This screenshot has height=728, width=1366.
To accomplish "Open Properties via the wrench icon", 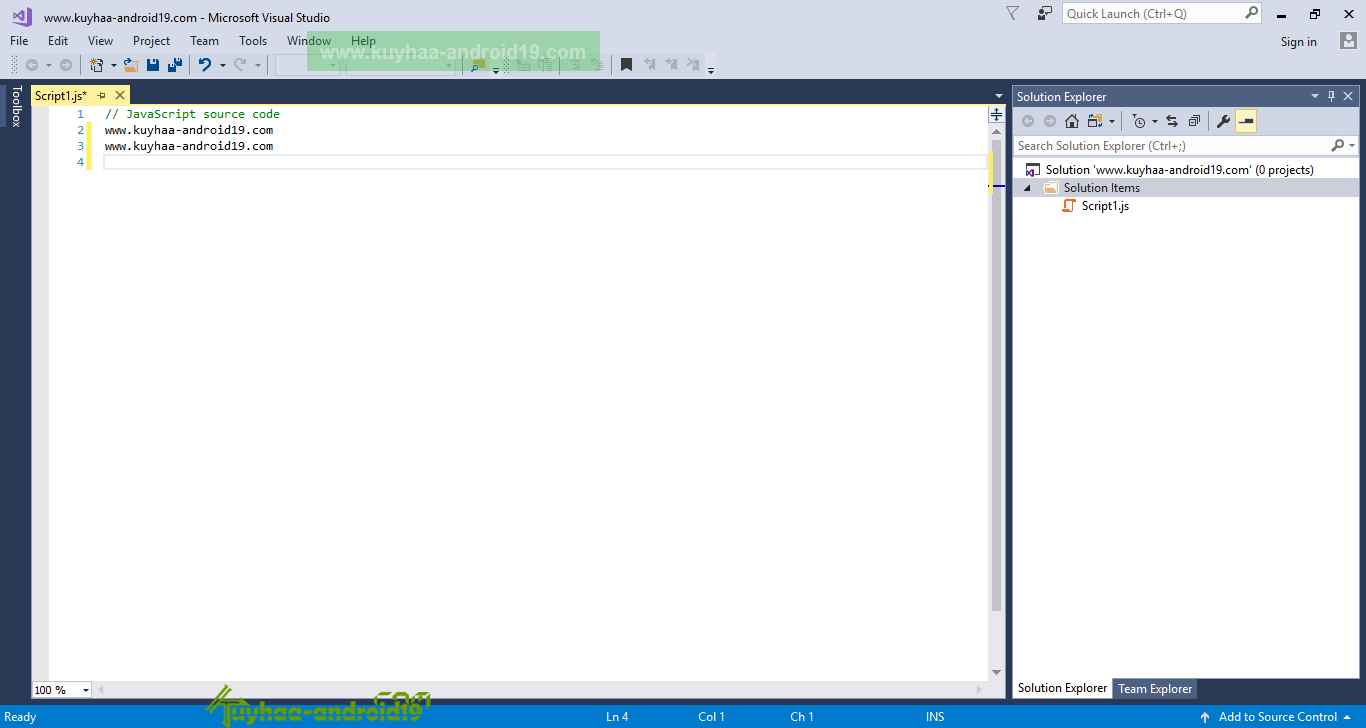I will point(1223,121).
